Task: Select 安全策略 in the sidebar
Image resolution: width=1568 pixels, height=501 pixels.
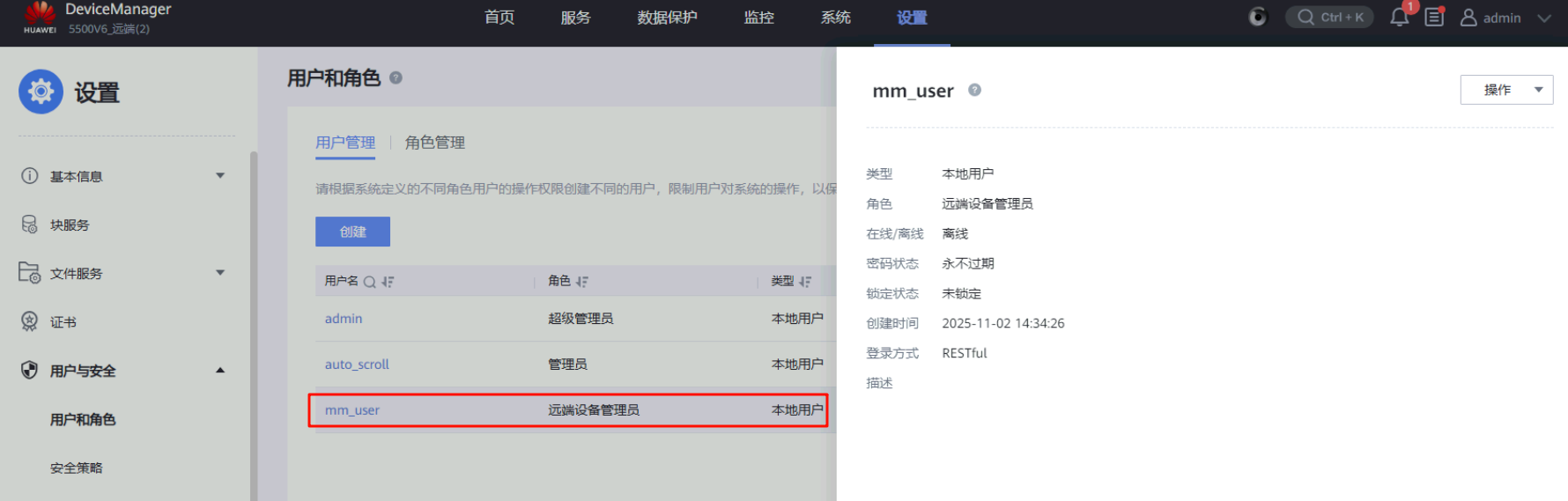Action: [77, 468]
